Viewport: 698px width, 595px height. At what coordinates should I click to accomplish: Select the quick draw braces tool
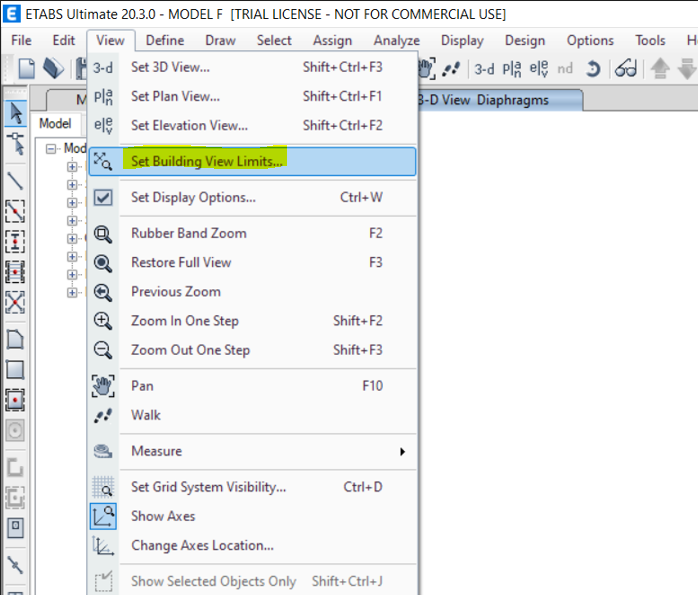click(15, 302)
